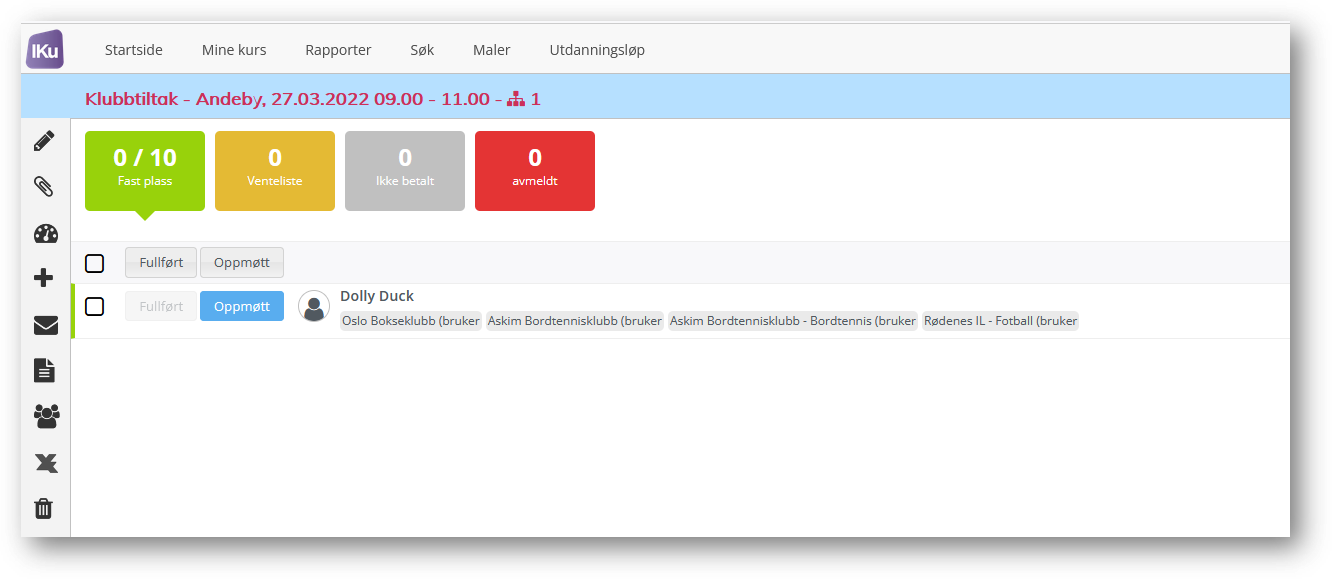Screen dimensions: 1332x579
Task: Click the plus add icon in sidebar
Action: (x=44, y=278)
